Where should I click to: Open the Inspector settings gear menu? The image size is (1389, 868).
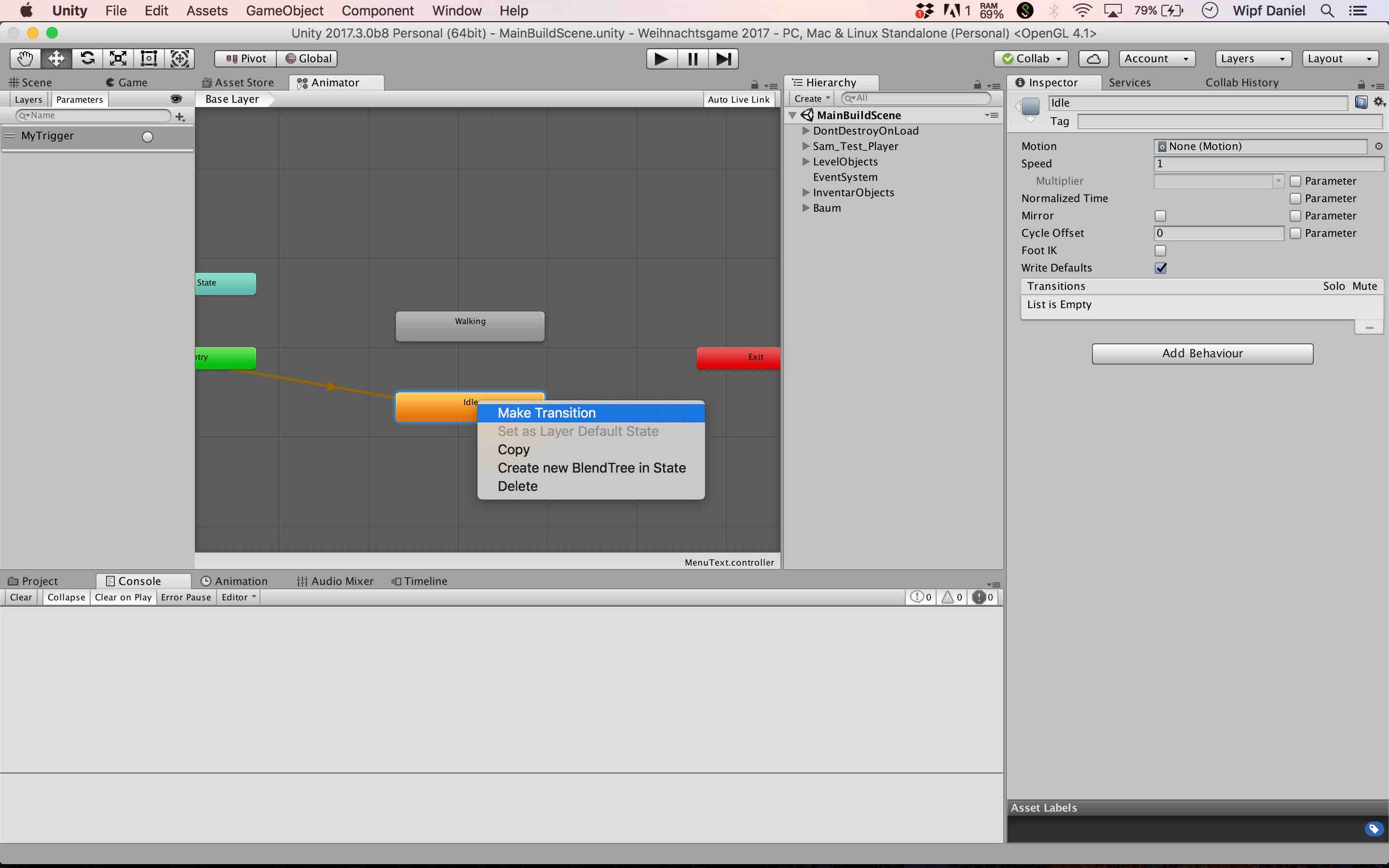click(1380, 101)
